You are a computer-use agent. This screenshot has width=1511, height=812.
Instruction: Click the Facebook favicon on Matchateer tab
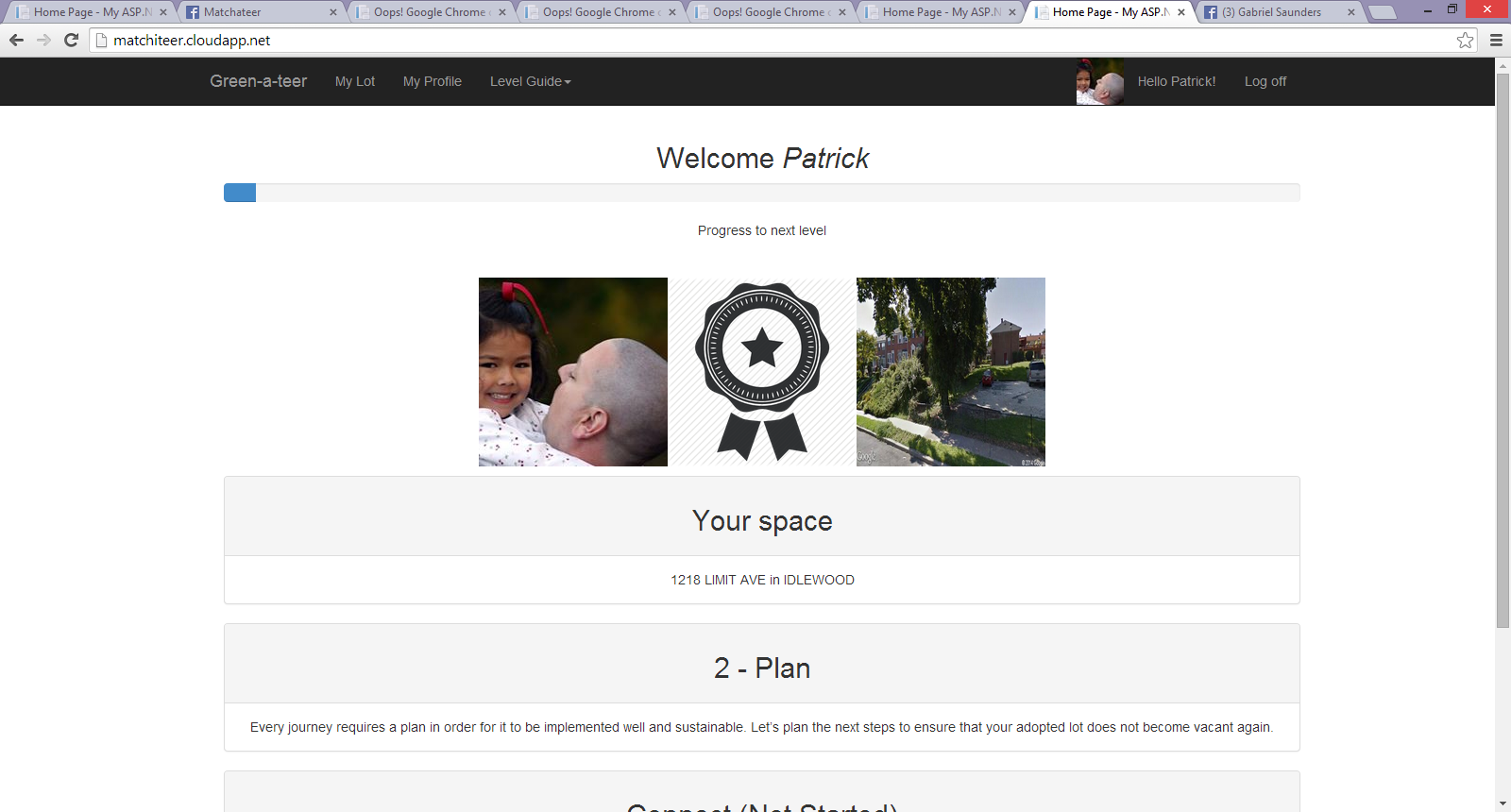[193, 12]
